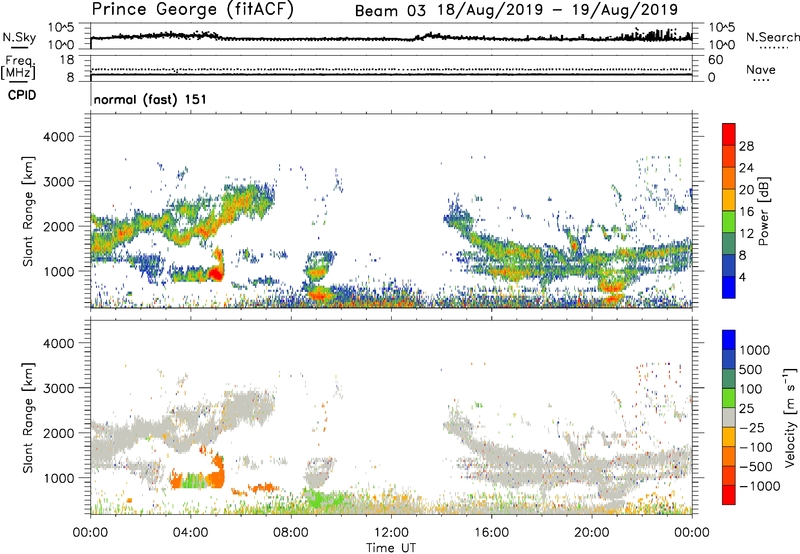The height and width of the screenshot is (554, 800).
Task: Click the "Slant Range [km]" label of Velocity panel
Action: pos(29,417)
